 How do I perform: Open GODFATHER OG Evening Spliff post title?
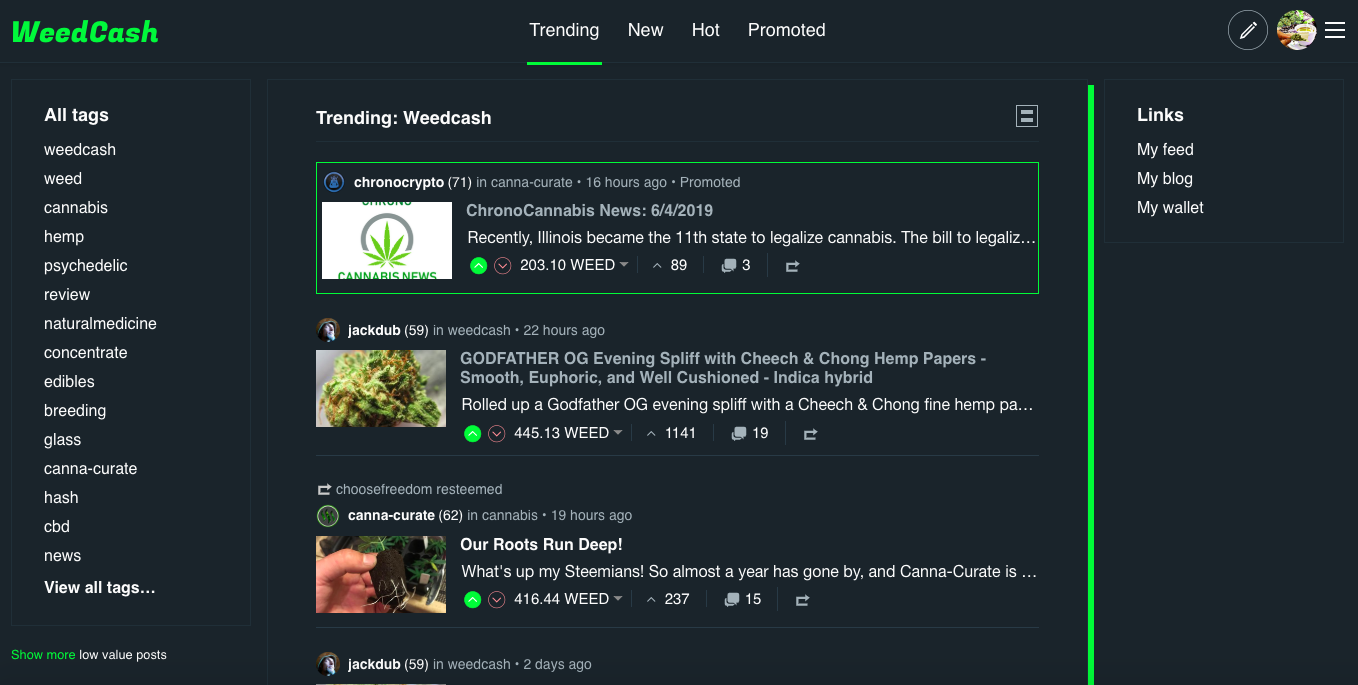pos(723,368)
